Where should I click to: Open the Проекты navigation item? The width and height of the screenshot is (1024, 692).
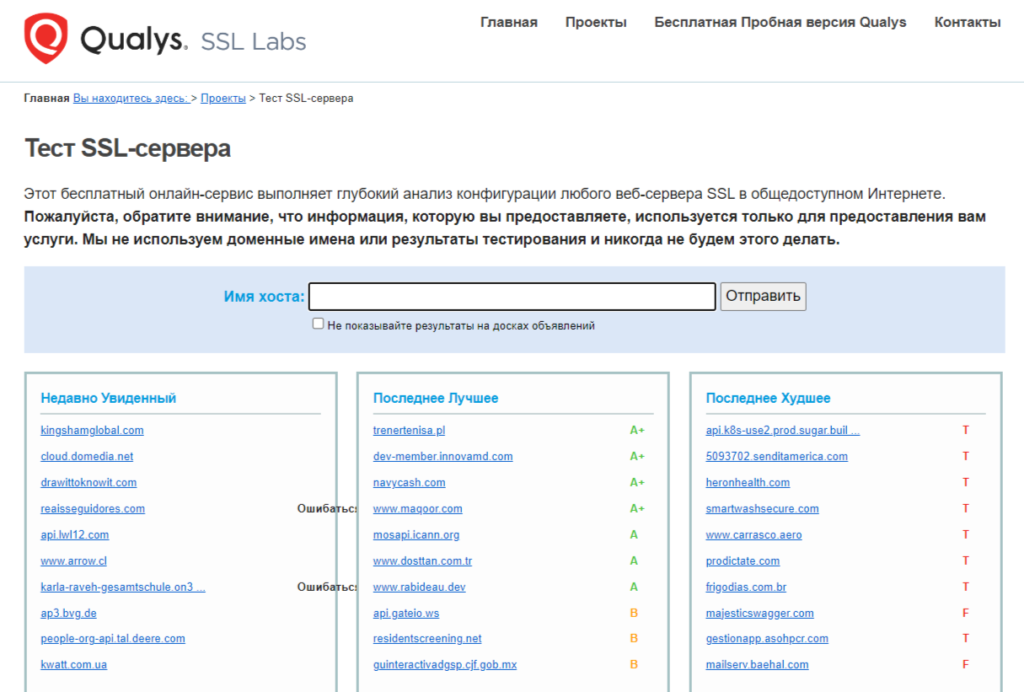[x=595, y=22]
